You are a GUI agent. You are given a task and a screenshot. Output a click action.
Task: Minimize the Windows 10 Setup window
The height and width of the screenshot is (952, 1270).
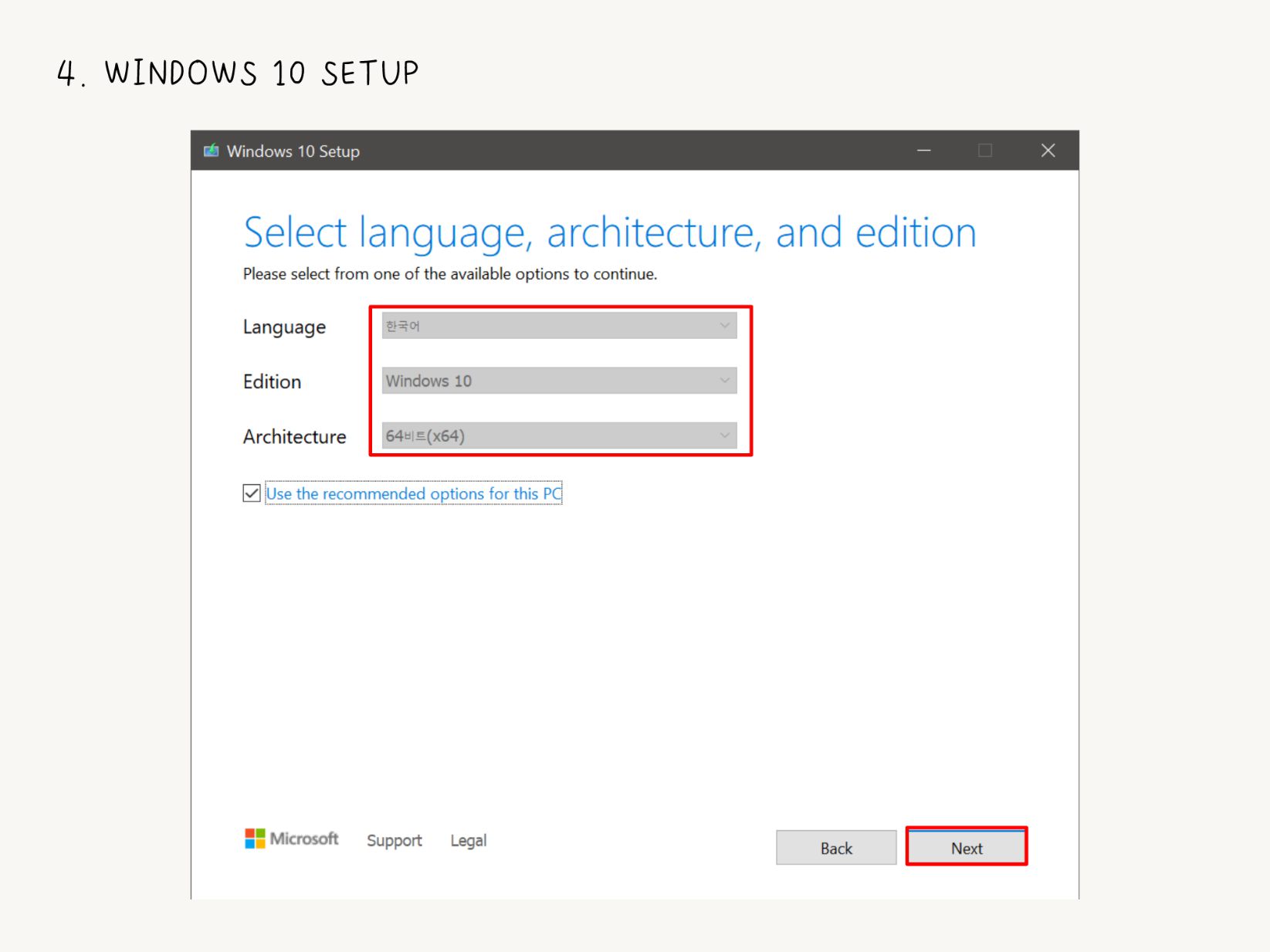pos(923,151)
